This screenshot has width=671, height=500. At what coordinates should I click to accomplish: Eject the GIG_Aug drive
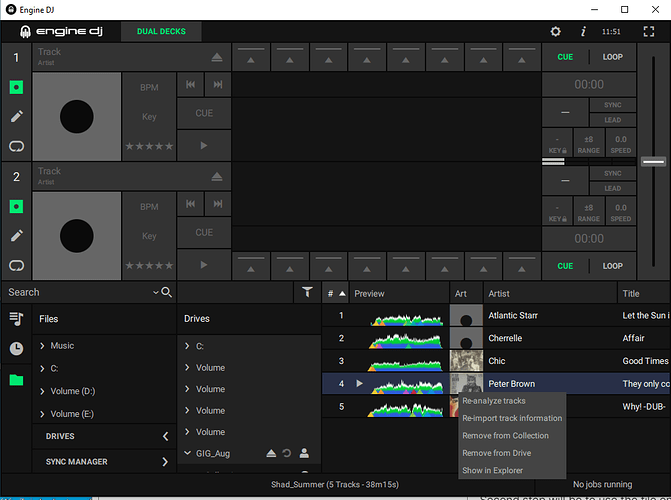click(271, 453)
